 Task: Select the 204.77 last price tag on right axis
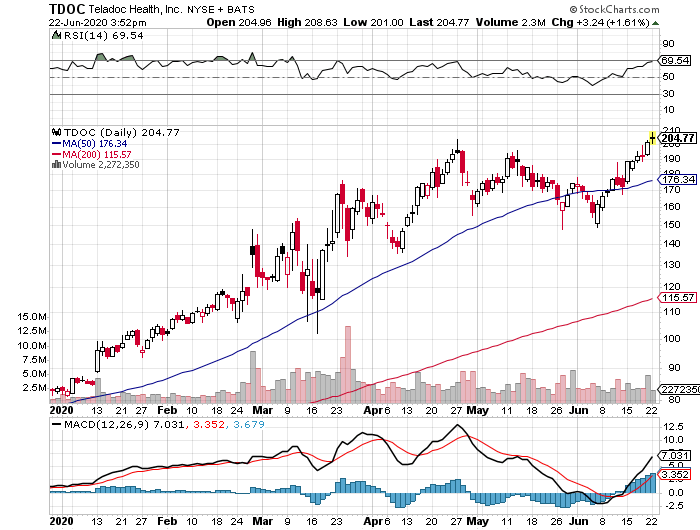point(677,138)
